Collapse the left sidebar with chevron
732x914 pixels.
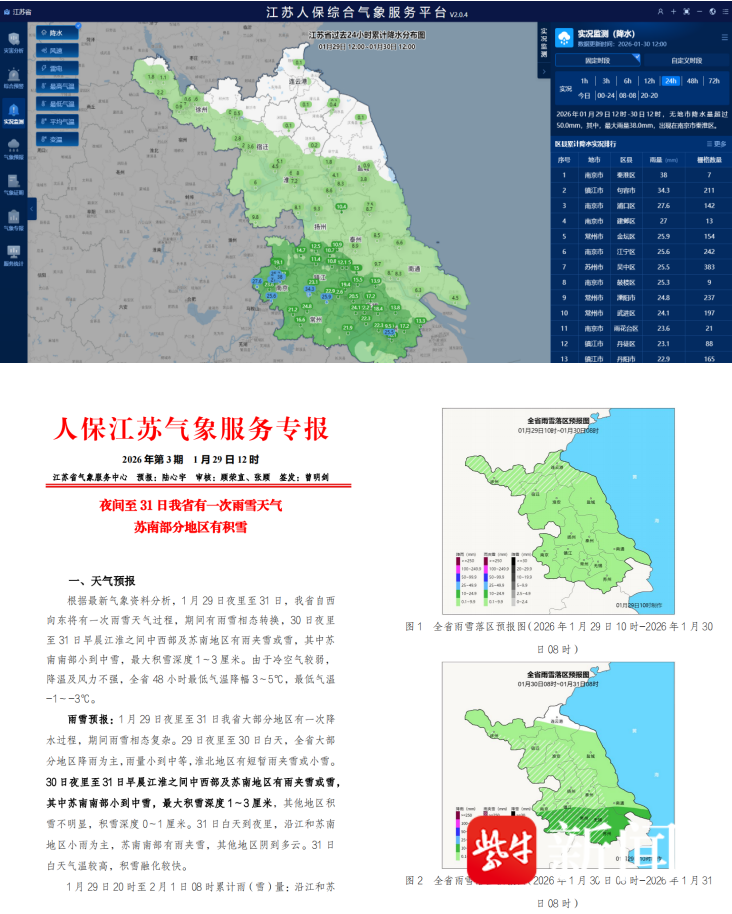pos(31,208)
